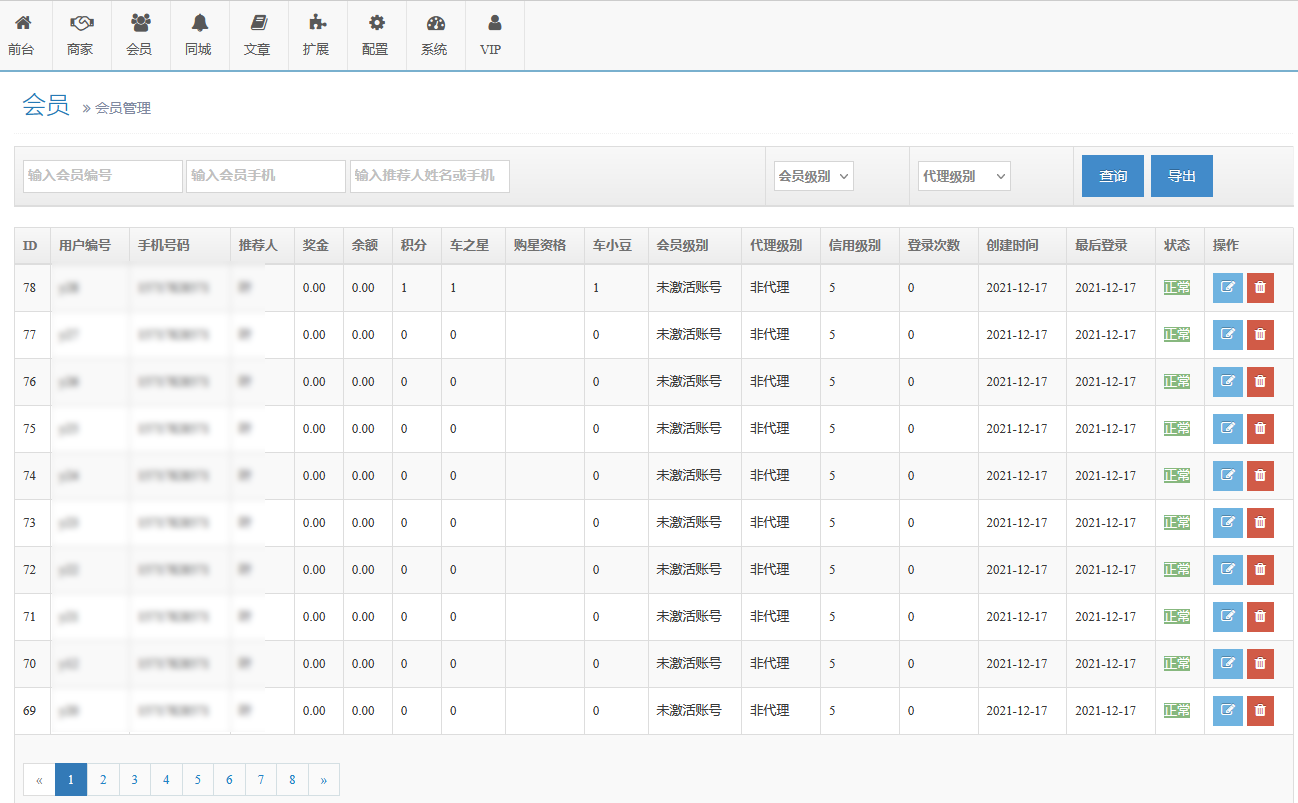Click the red trash icon for ID 77
1298x803 pixels.
click(x=1260, y=335)
